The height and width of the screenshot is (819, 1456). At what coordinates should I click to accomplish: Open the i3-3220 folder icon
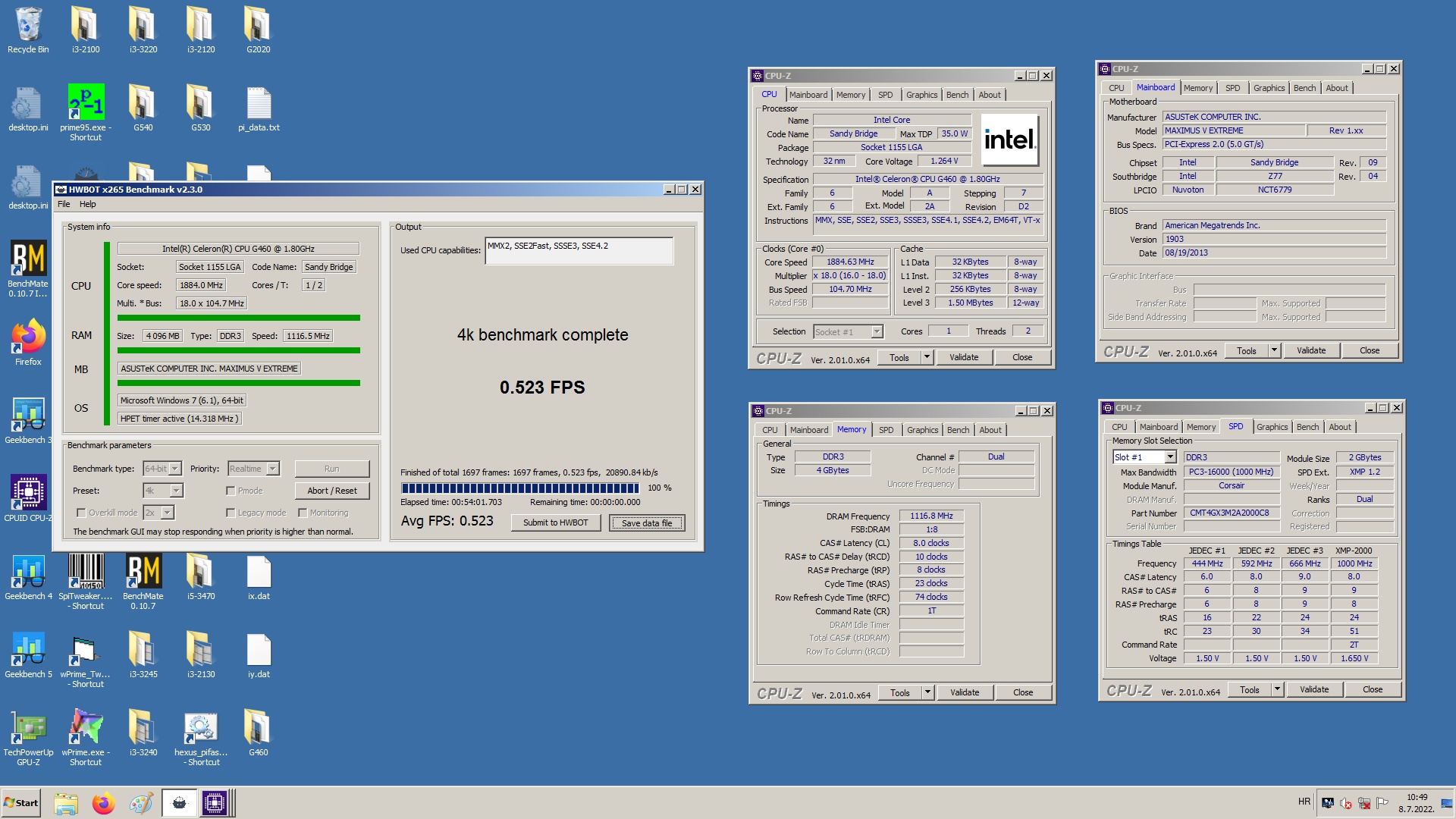143,30
